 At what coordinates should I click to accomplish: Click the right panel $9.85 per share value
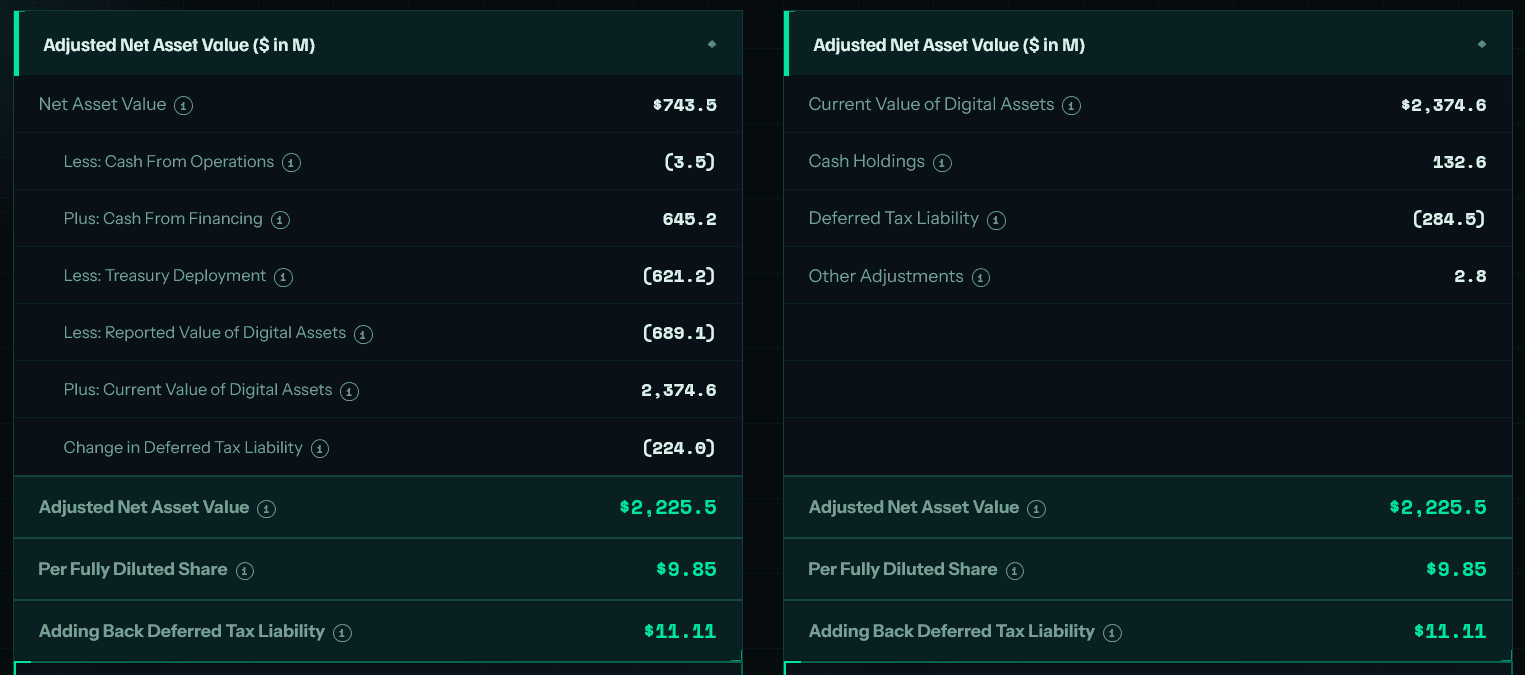coord(1456,569)
